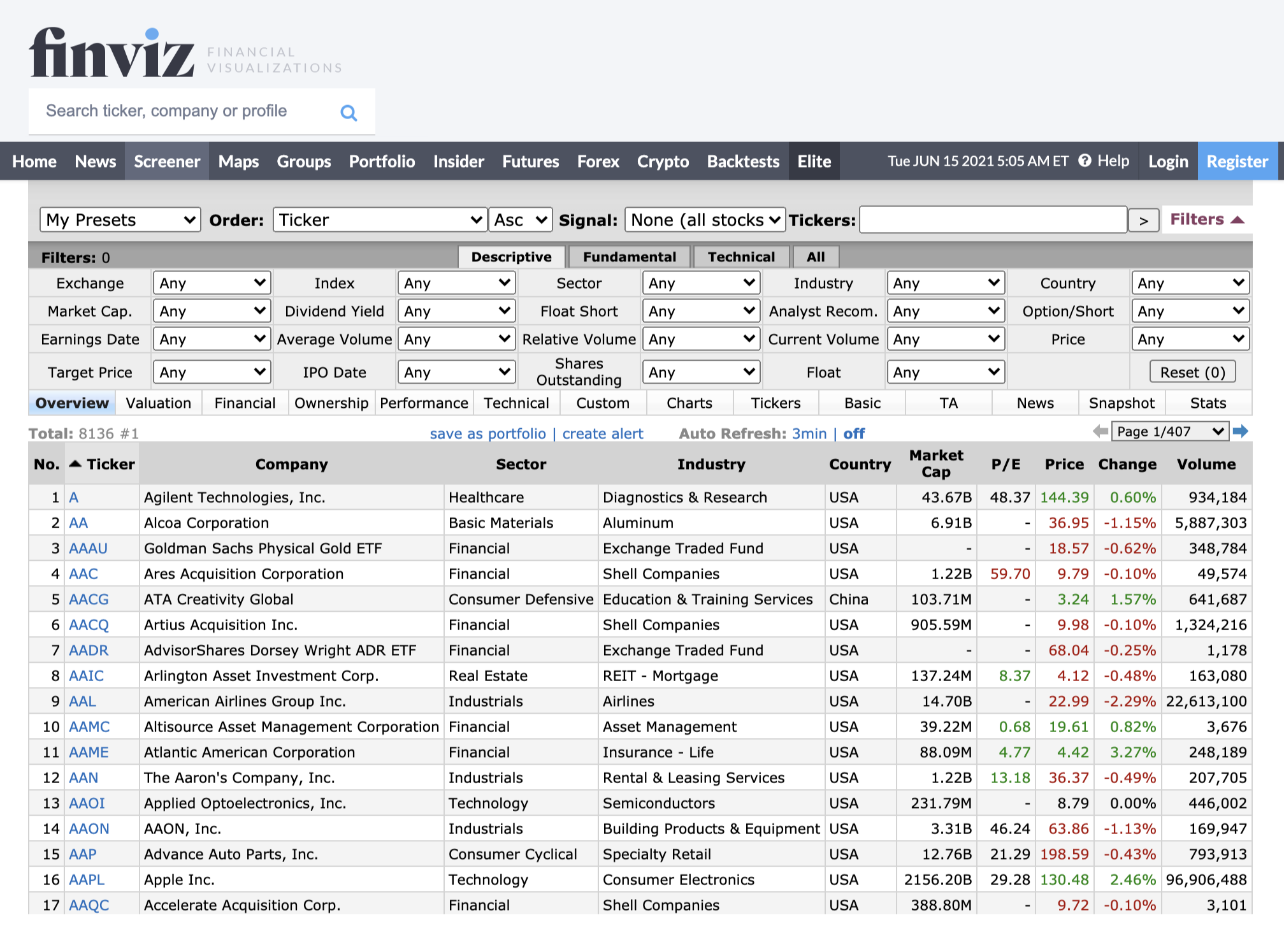Click the Register button
This screenshot has height=952, width=1284.
pyautogui.click(x=1237, y=161)
